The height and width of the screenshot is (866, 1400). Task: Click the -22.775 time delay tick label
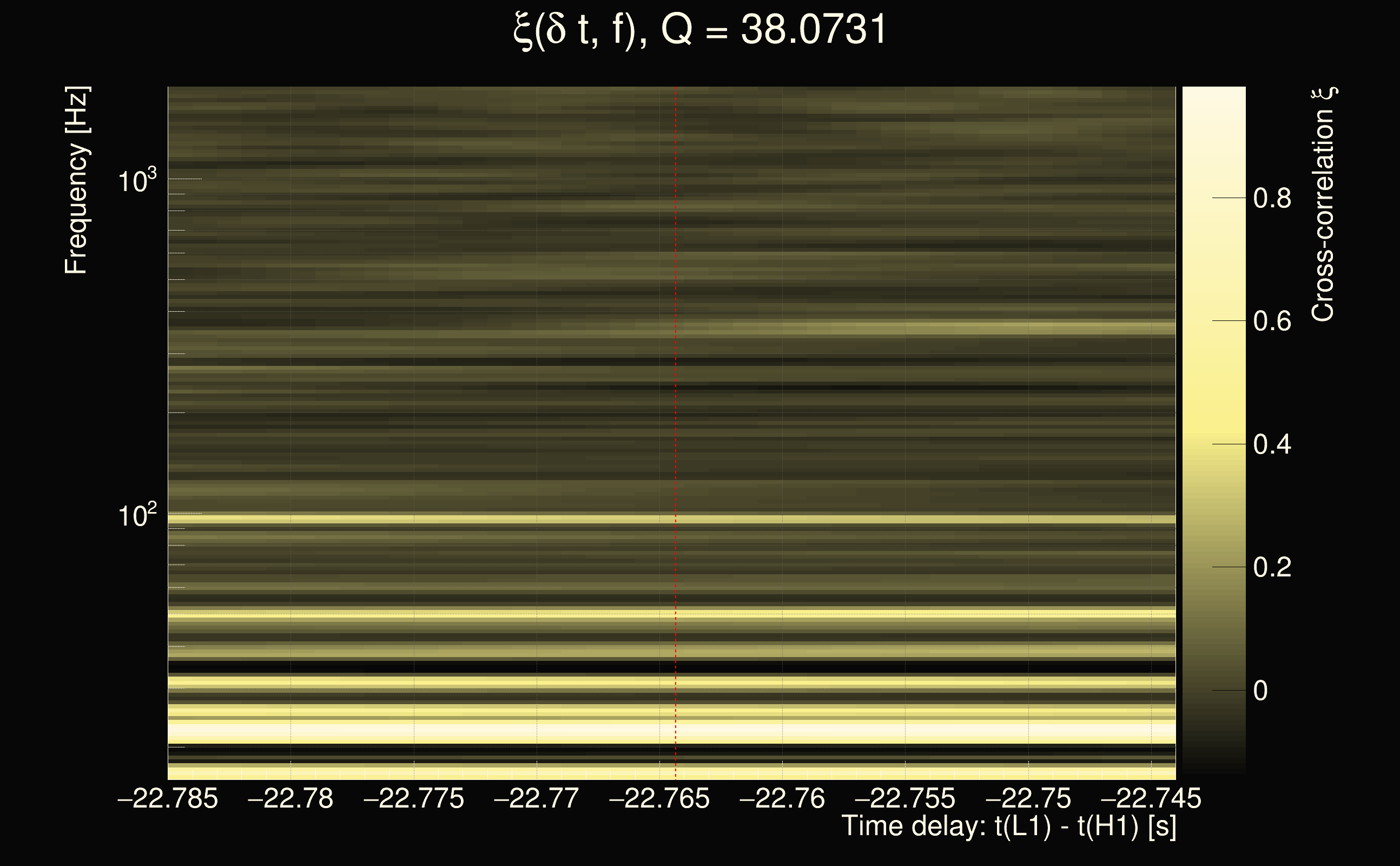413,798
